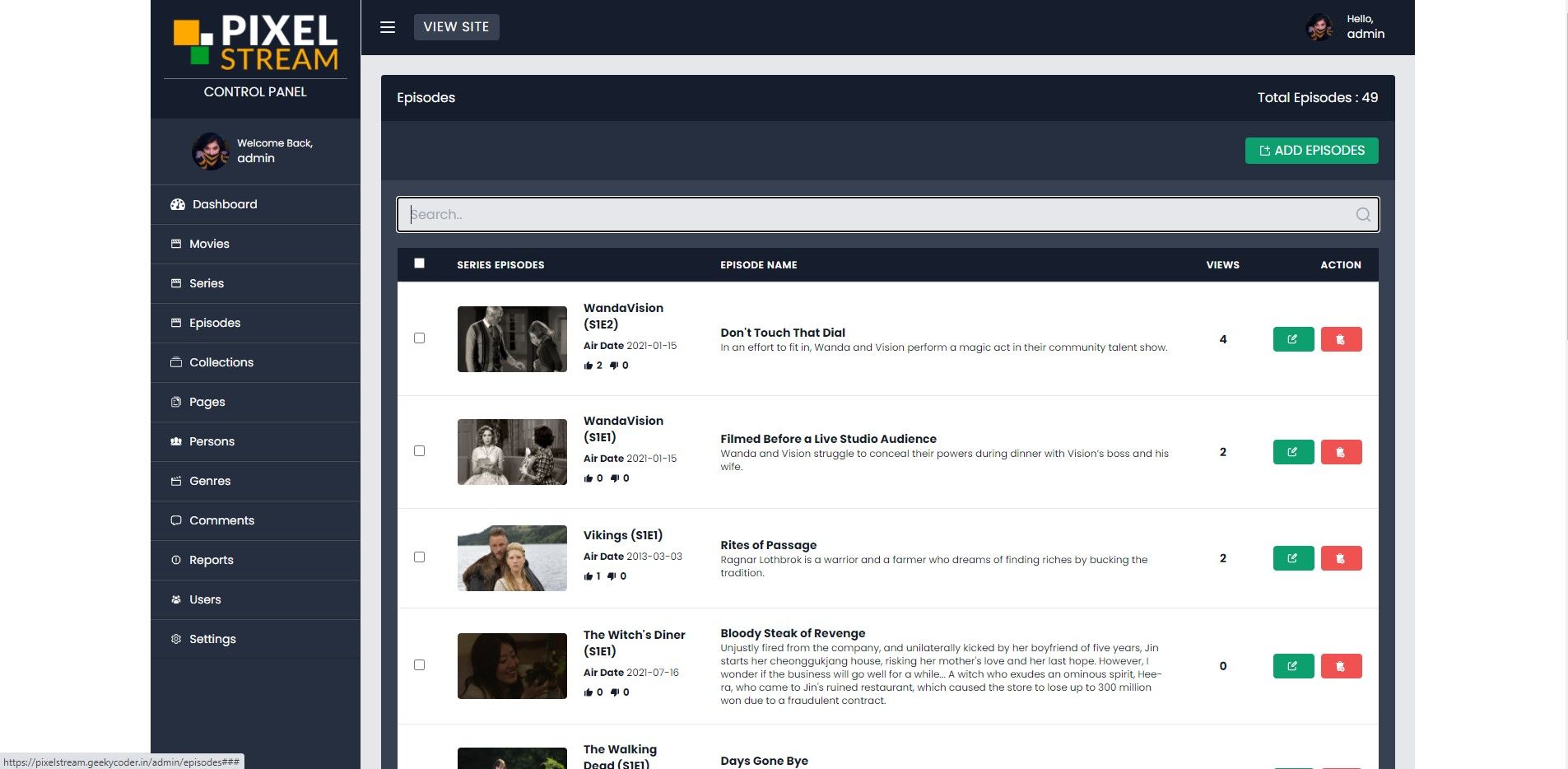Click the search magnifier icon
1568x769 pixels.
pyautogui.click(x=1363, y=215)
